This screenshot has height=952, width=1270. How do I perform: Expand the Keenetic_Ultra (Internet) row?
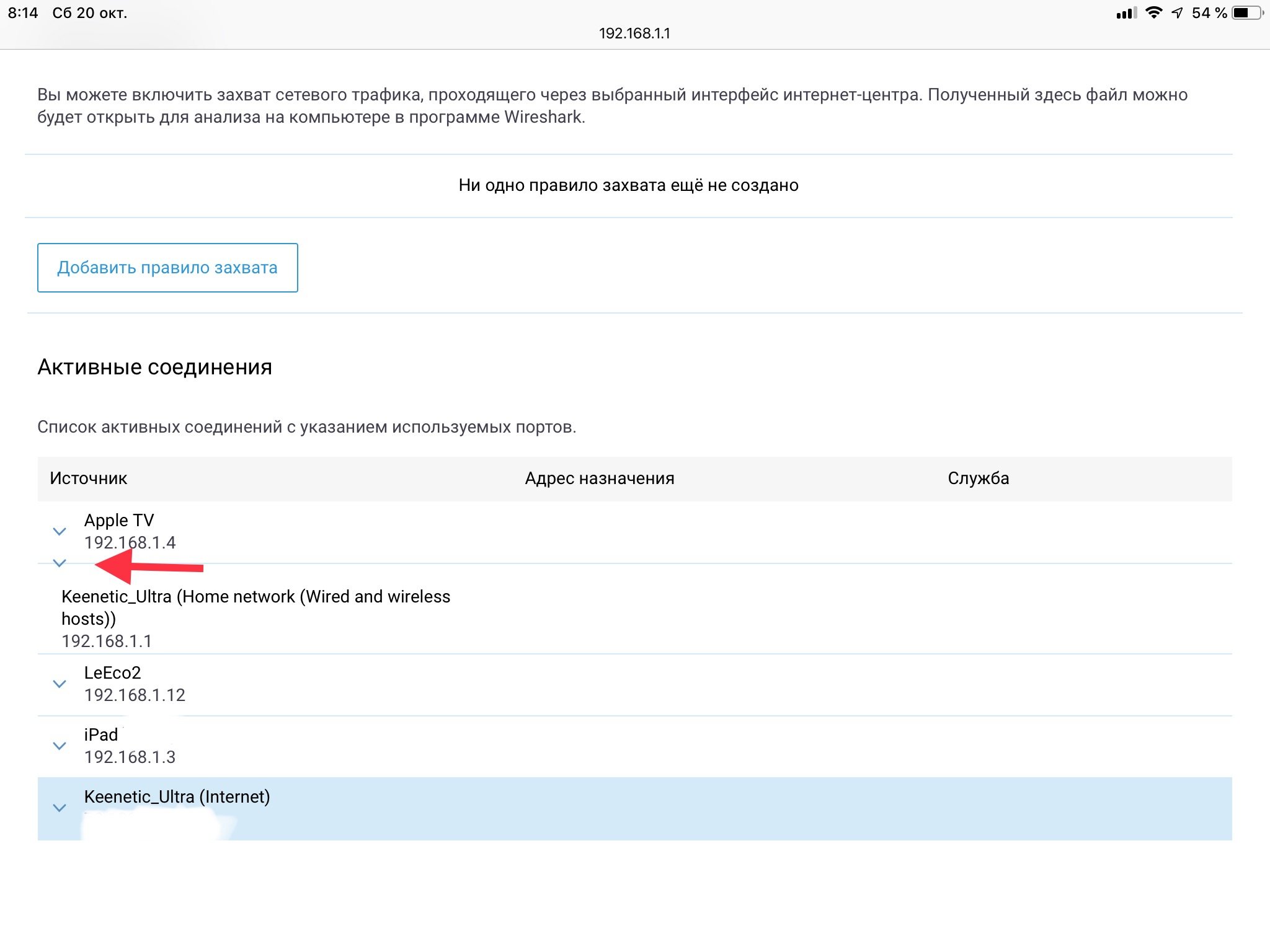[x=60, y=808]
